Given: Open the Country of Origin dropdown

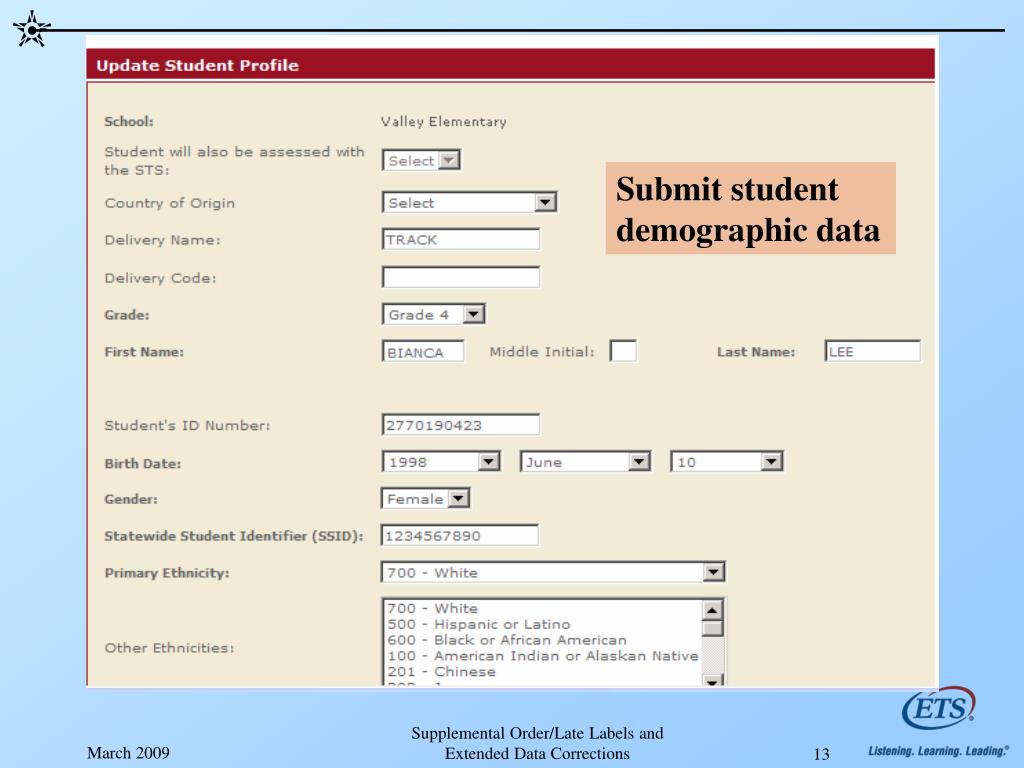Looking at the screenshot, I should click(x=469, y=202).
